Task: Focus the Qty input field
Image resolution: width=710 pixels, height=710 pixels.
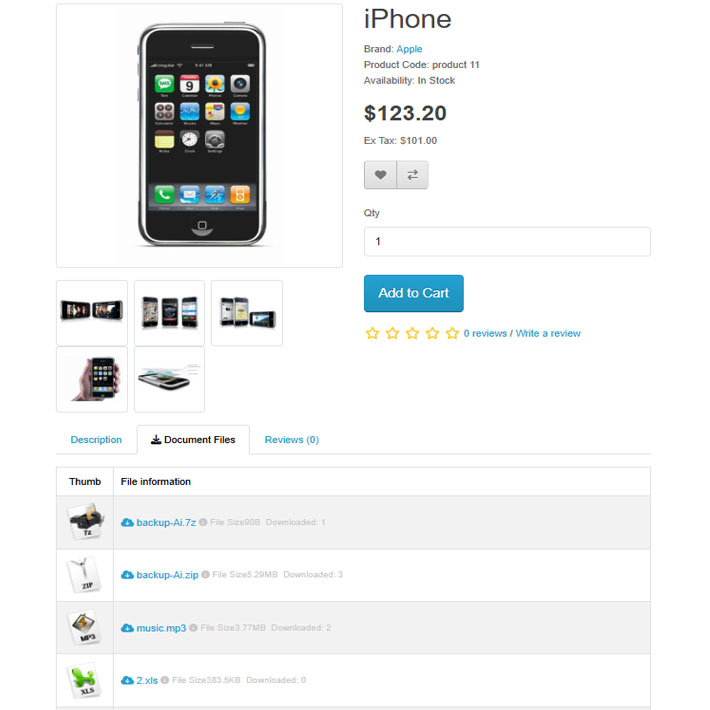Action: pos(507,242)
